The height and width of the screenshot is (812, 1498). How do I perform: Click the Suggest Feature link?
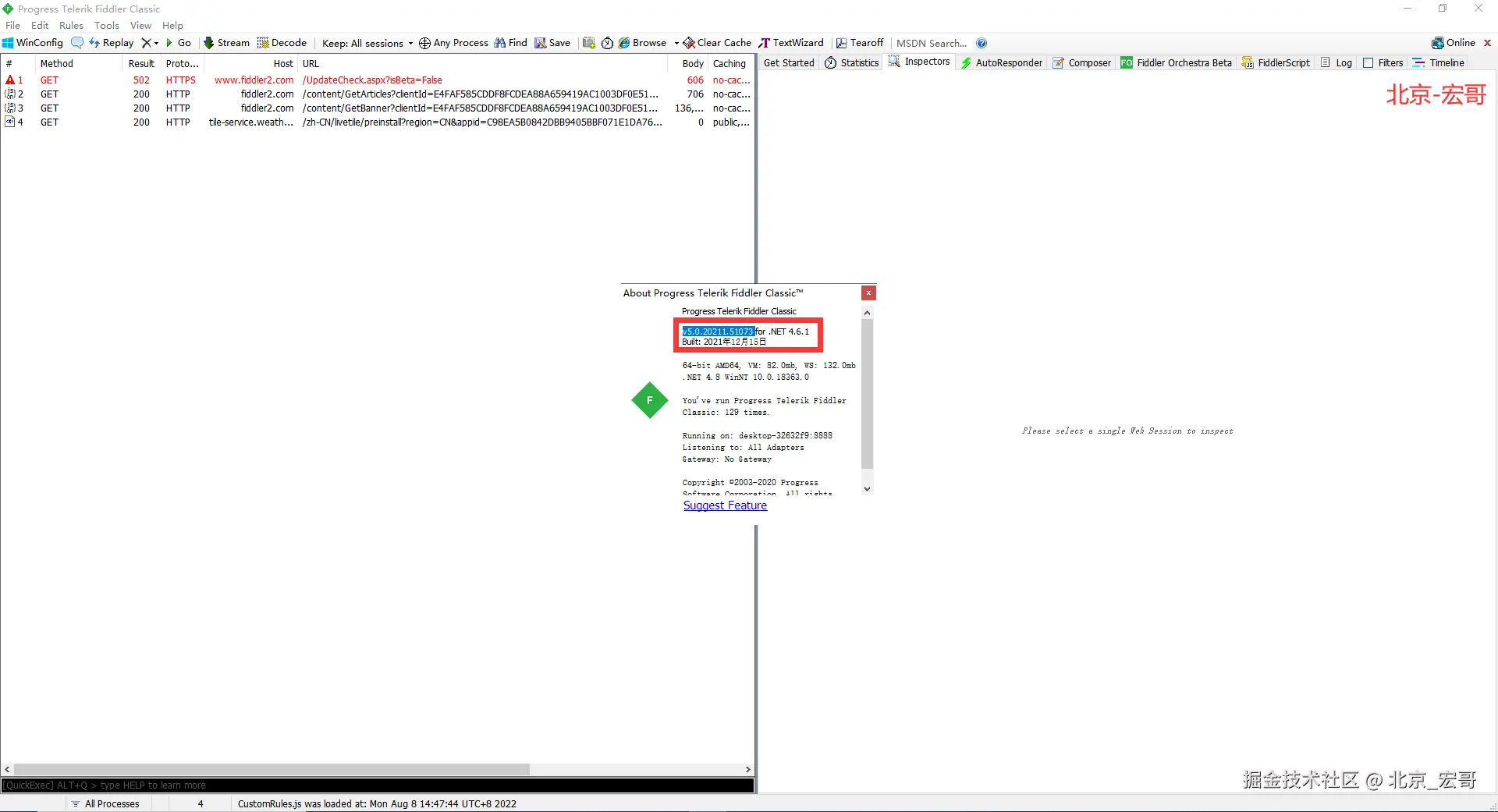(725, 505)
